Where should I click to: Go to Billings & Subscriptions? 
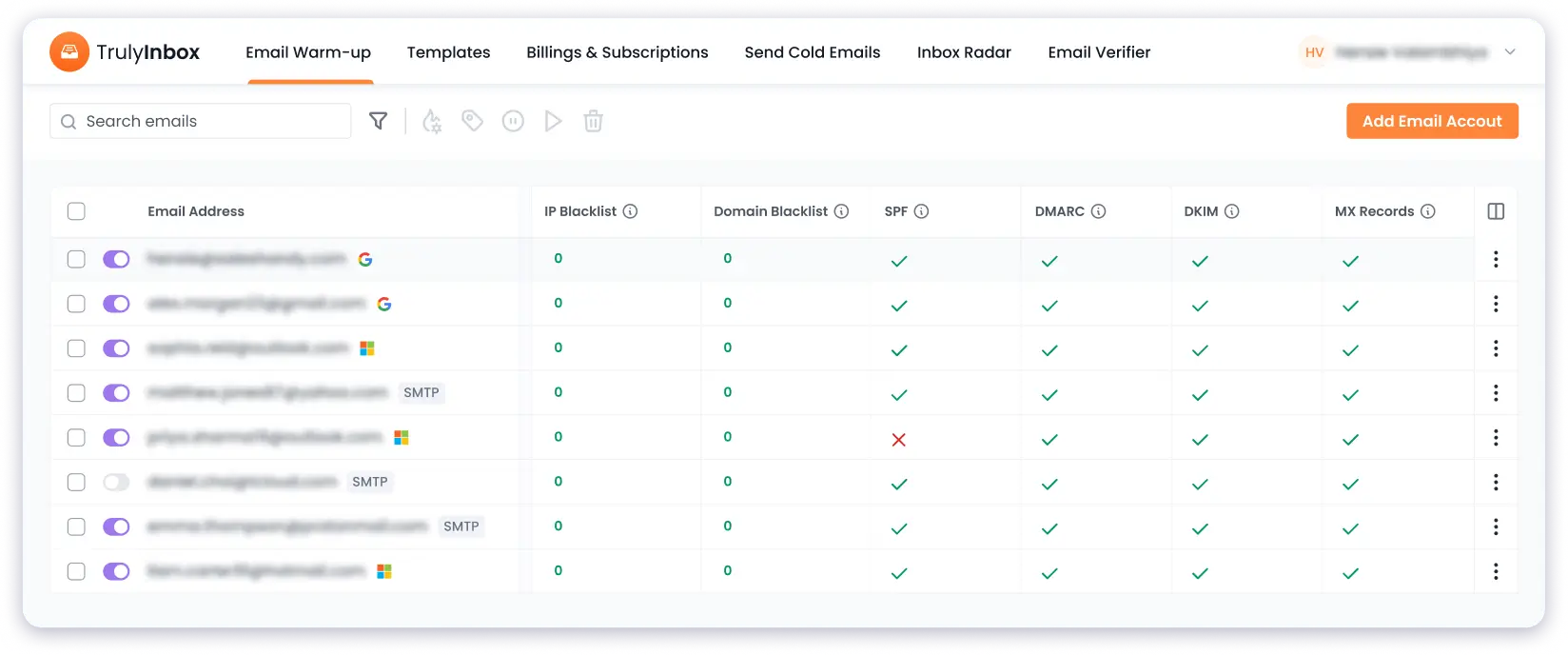click(617, 52)
